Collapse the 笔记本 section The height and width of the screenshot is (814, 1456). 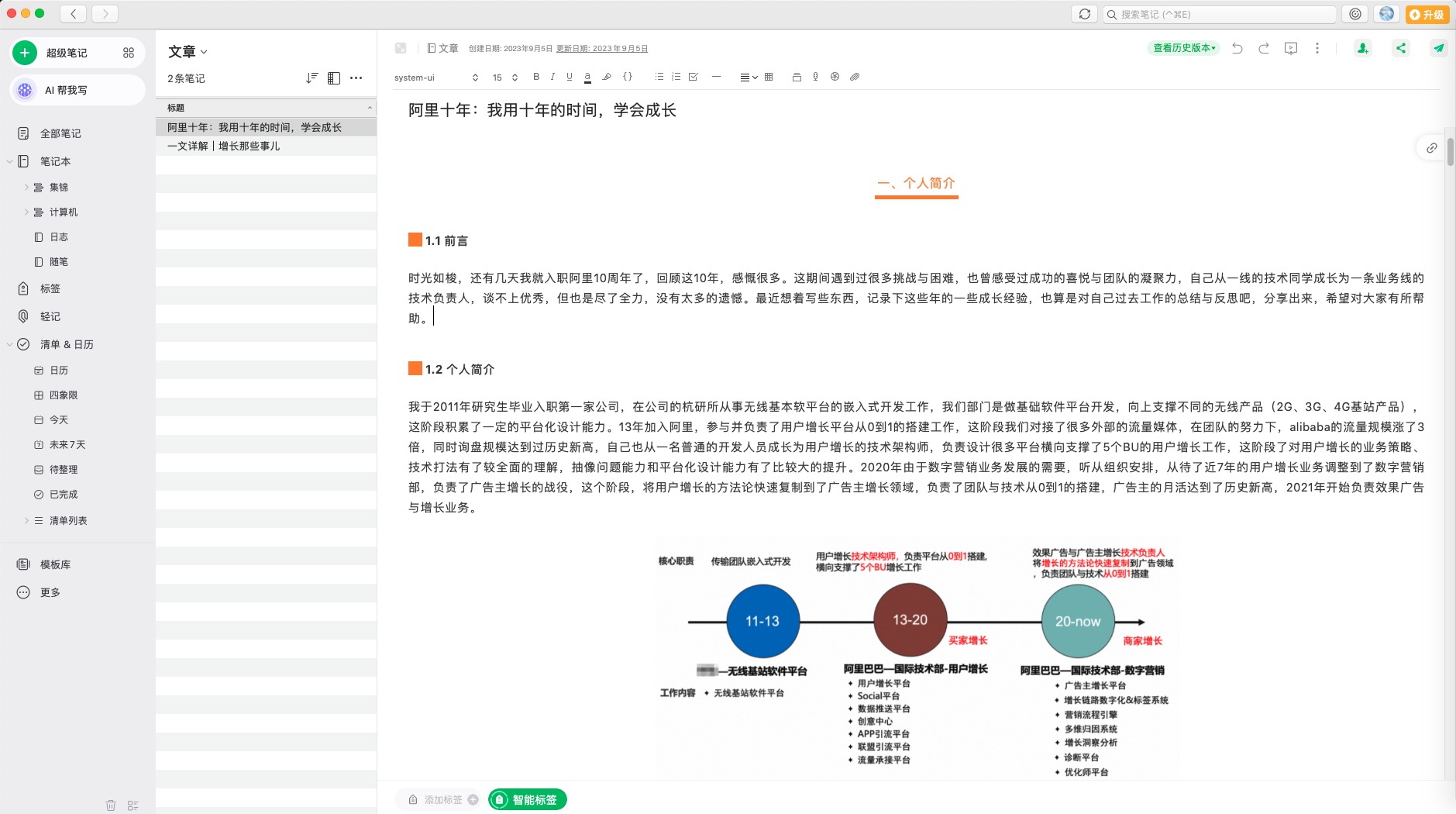tap(9, 161)
